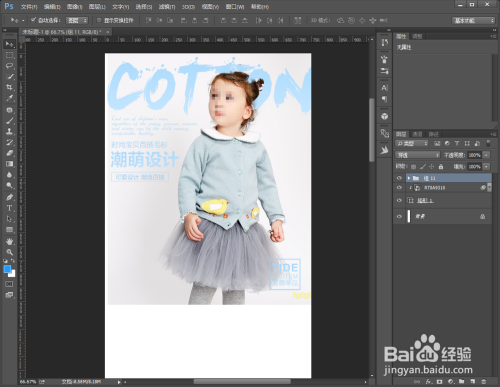
Task: Select the Eyedropper tool
Action: pos(9,98)
